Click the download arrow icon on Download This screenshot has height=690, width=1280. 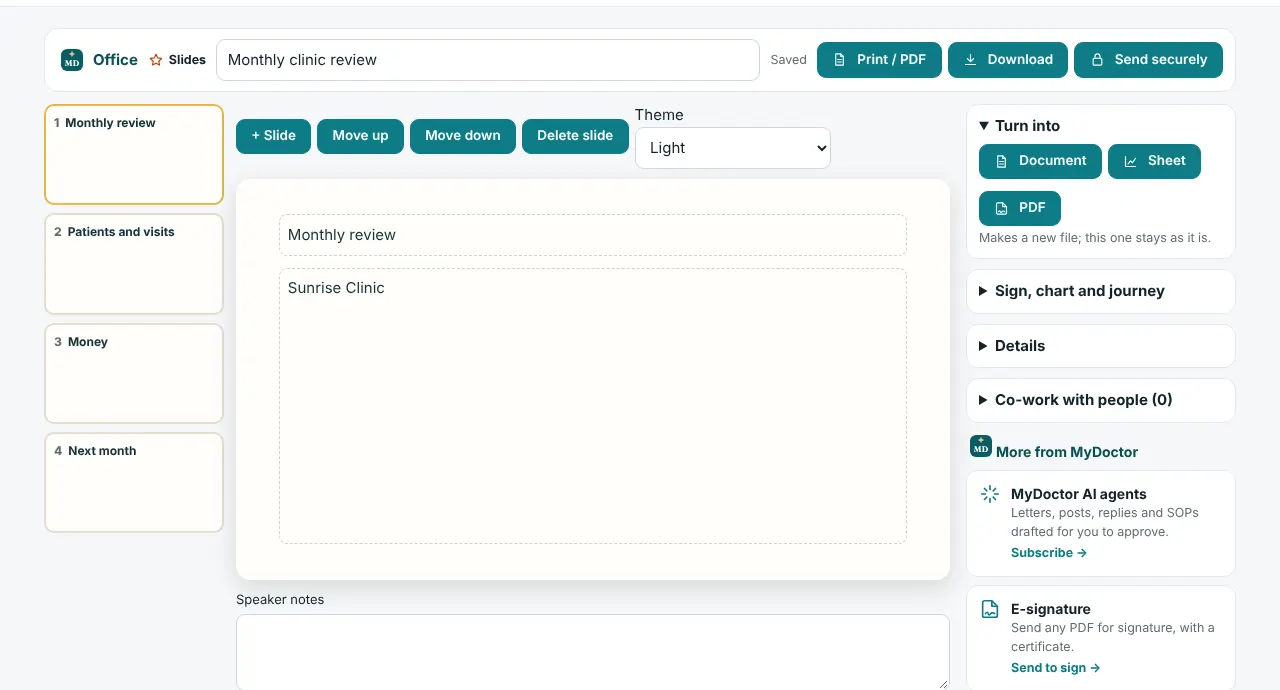970,60
